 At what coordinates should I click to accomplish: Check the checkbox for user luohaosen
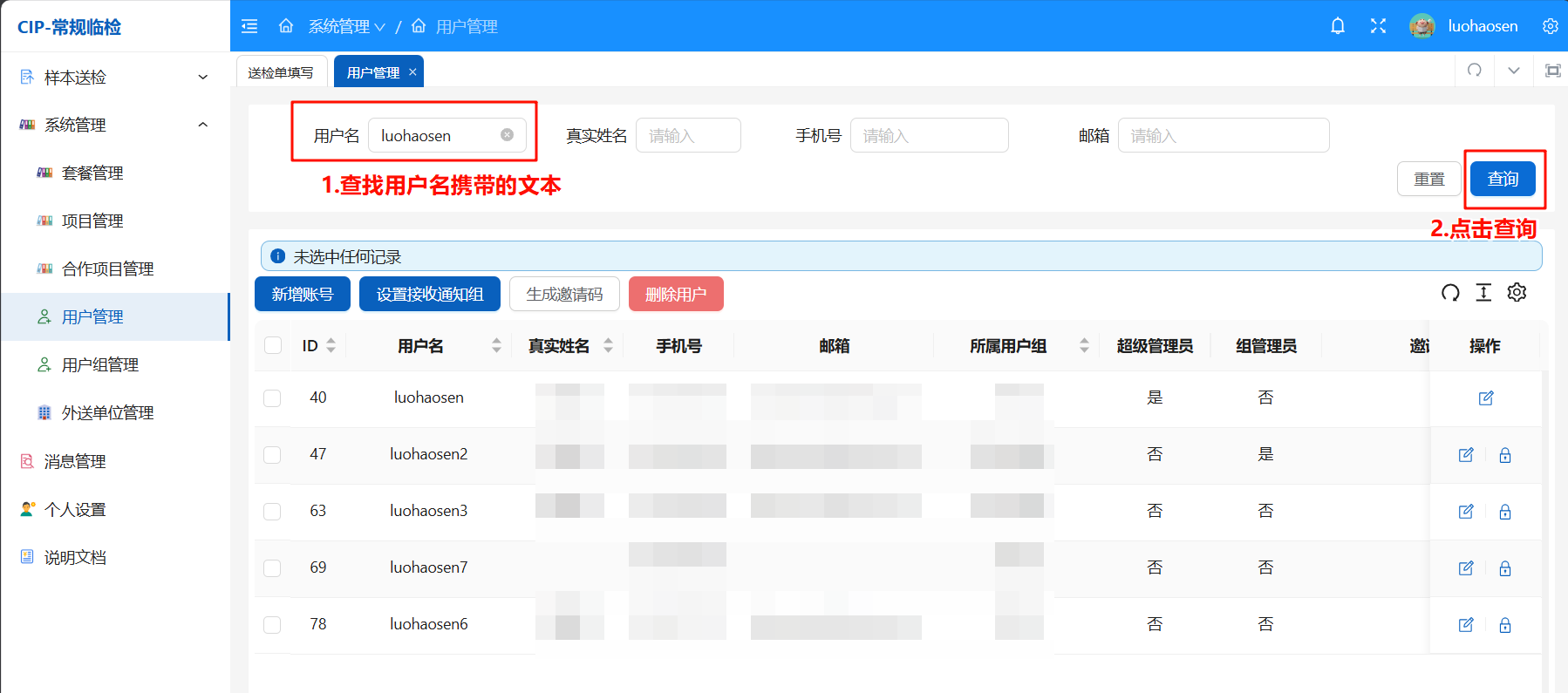272,398
